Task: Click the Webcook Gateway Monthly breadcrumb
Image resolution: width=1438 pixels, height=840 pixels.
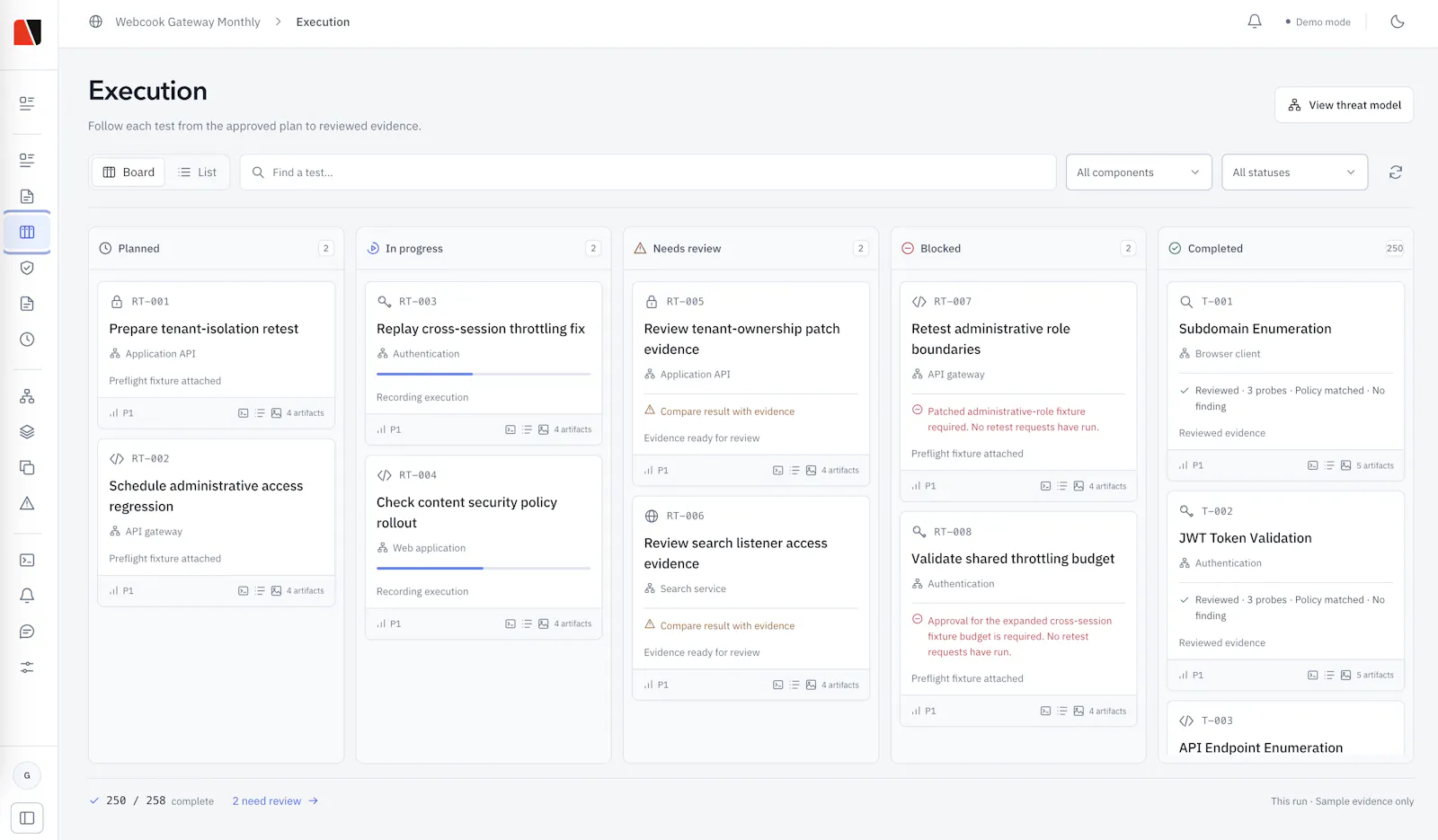Action: click(188, 22)
